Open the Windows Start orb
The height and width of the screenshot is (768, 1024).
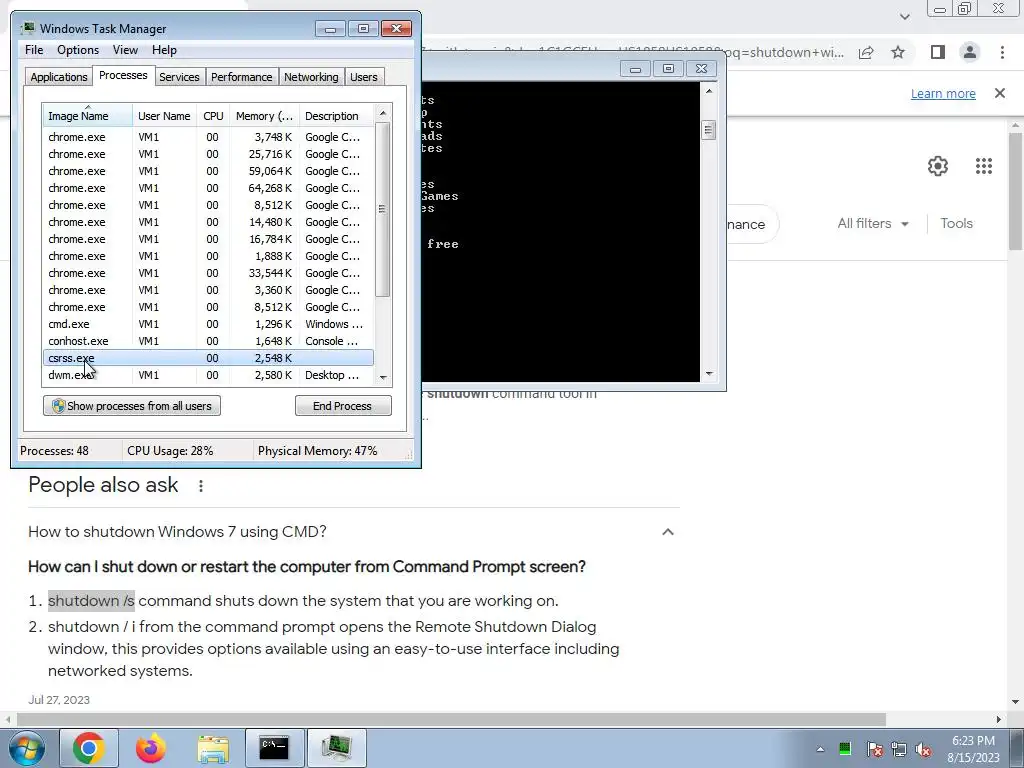coord(26,748)
